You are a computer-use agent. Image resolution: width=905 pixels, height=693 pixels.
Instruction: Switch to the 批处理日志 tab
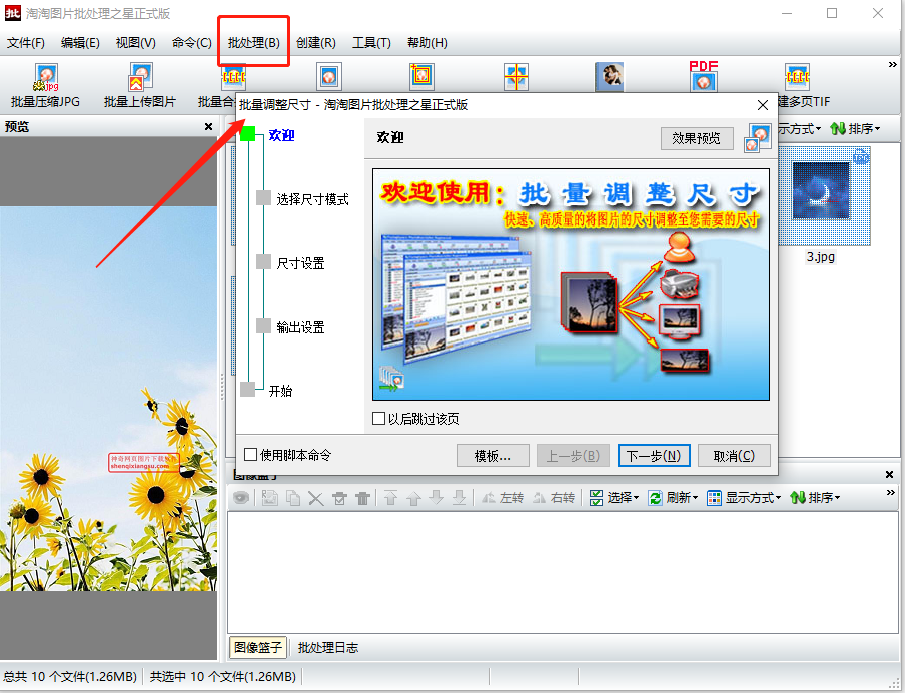(x=328, y=647)
